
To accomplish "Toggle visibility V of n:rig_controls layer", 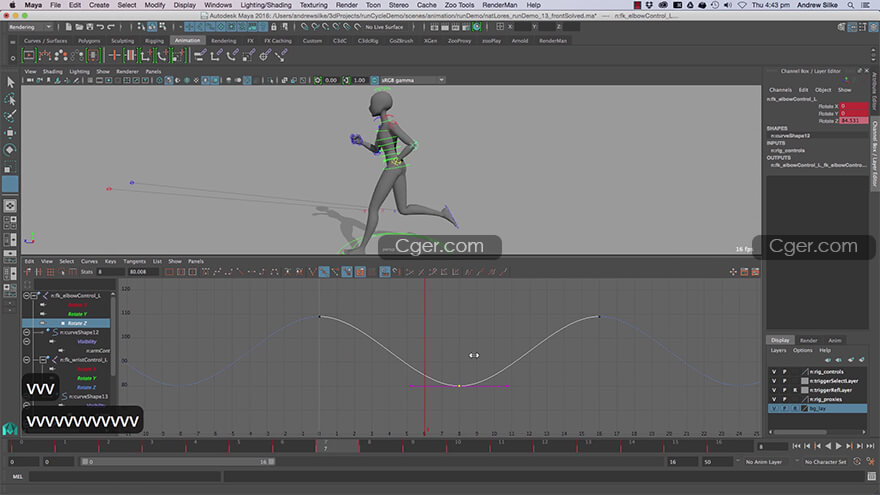I will pyautogui.click(x=774, y=372).
